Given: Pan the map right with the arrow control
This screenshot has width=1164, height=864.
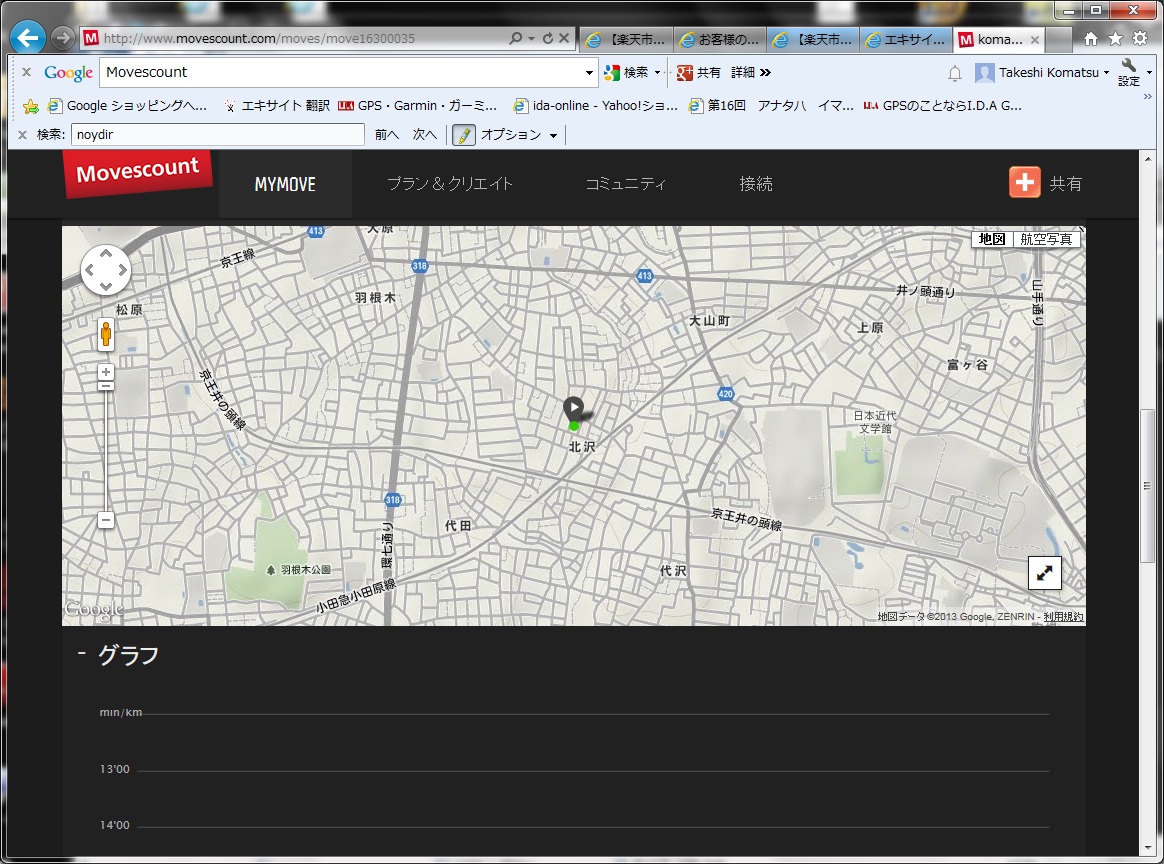Looking at the screenshot, I should (122, 270).
